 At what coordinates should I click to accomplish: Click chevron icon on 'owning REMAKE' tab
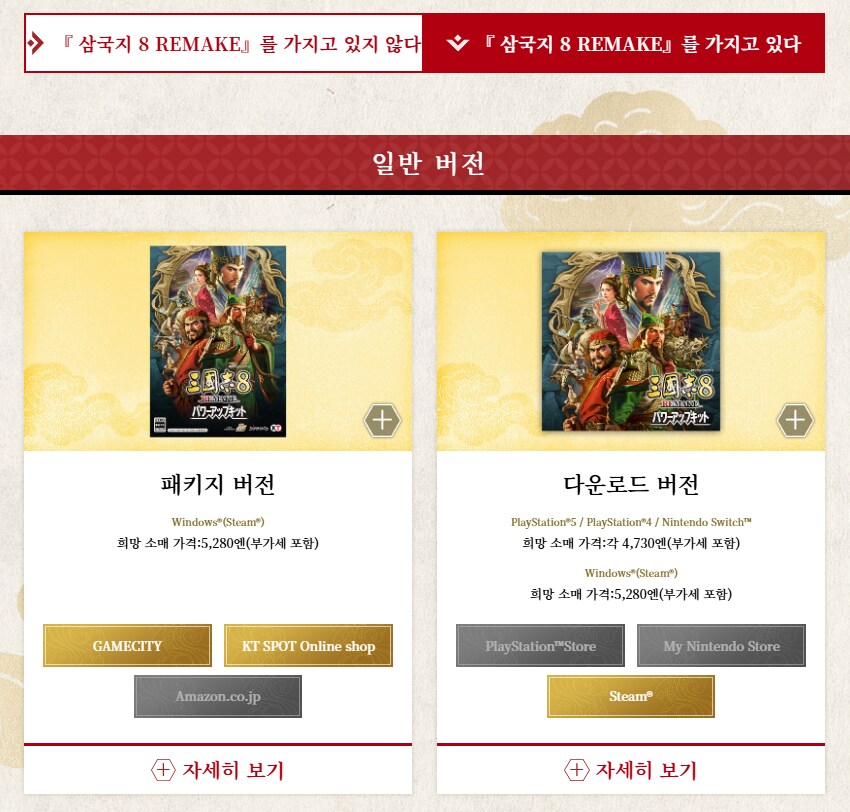pyautogui.click(x=458, y=43)
